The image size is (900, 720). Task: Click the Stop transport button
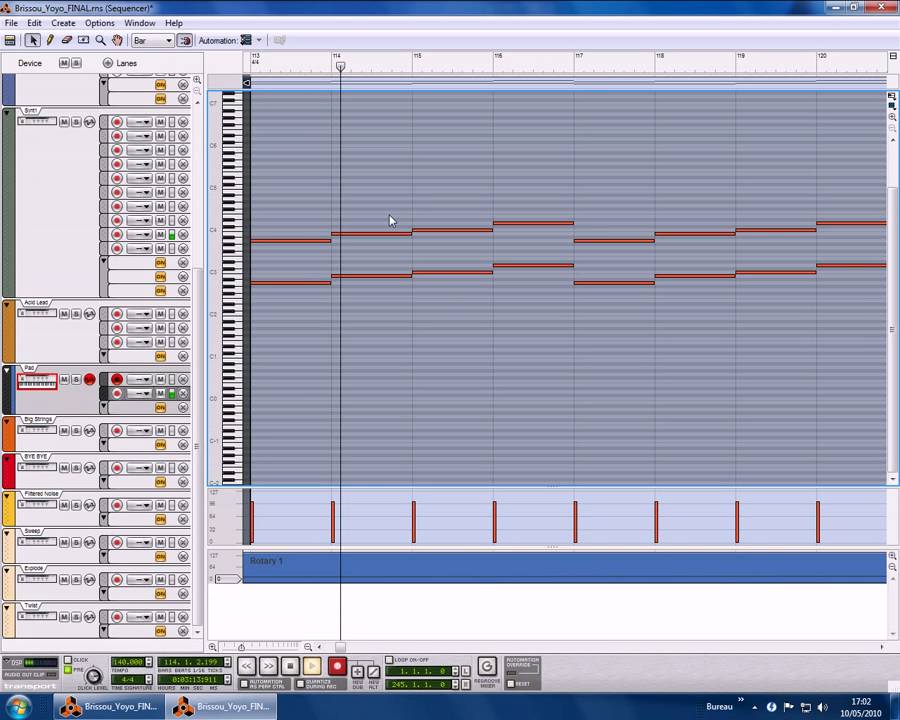pyautogui.click(x=290, y=666)
